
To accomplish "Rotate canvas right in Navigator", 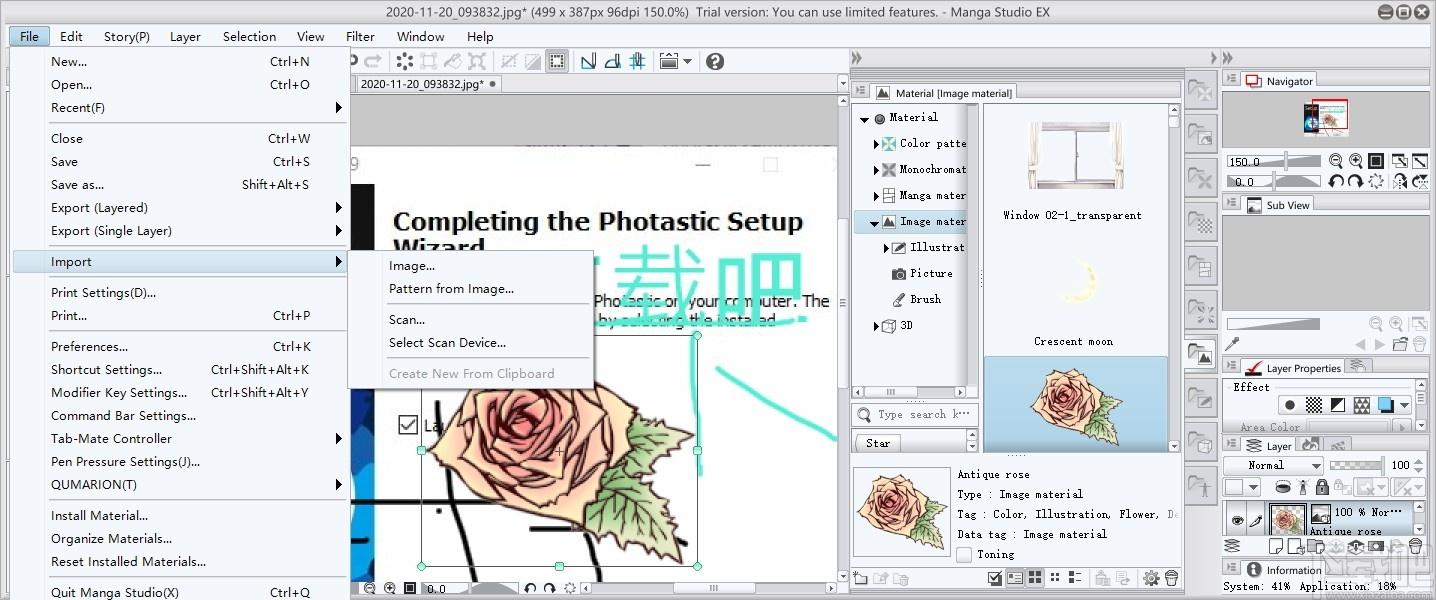I will coord(1356,181).
